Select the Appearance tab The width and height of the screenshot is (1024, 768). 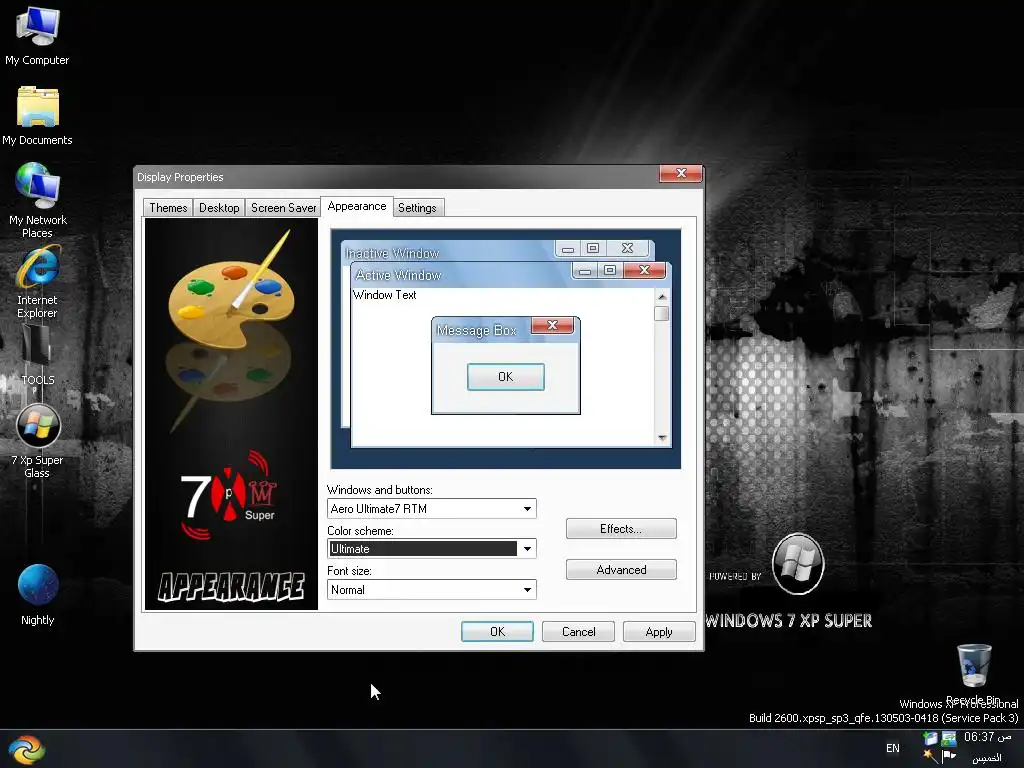point(357,206)
